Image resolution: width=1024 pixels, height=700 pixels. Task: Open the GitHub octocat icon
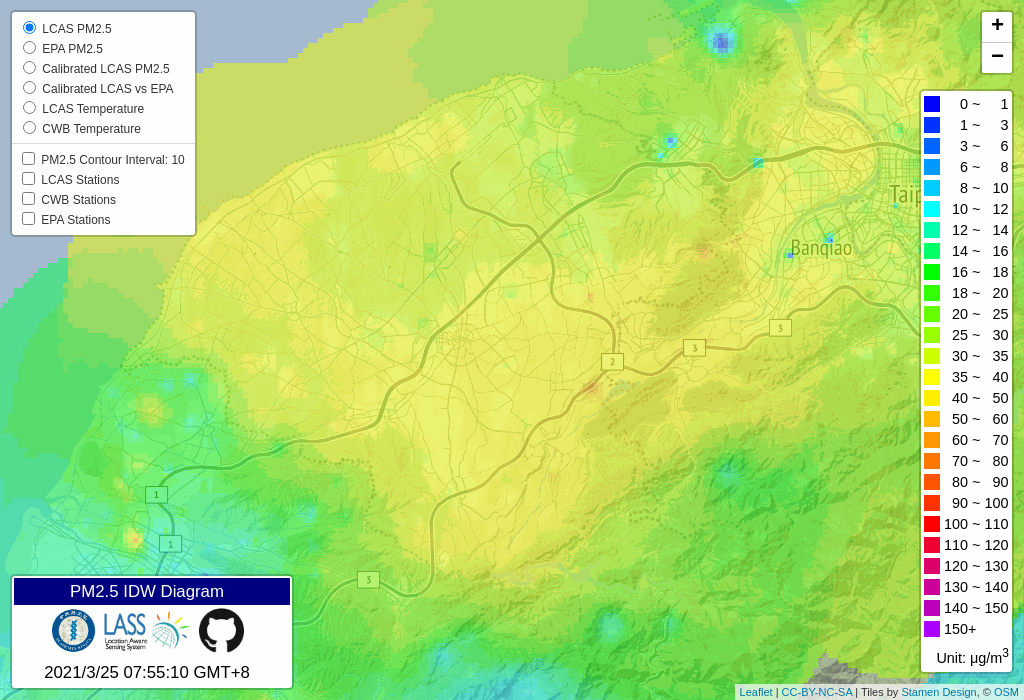(221, 631)
